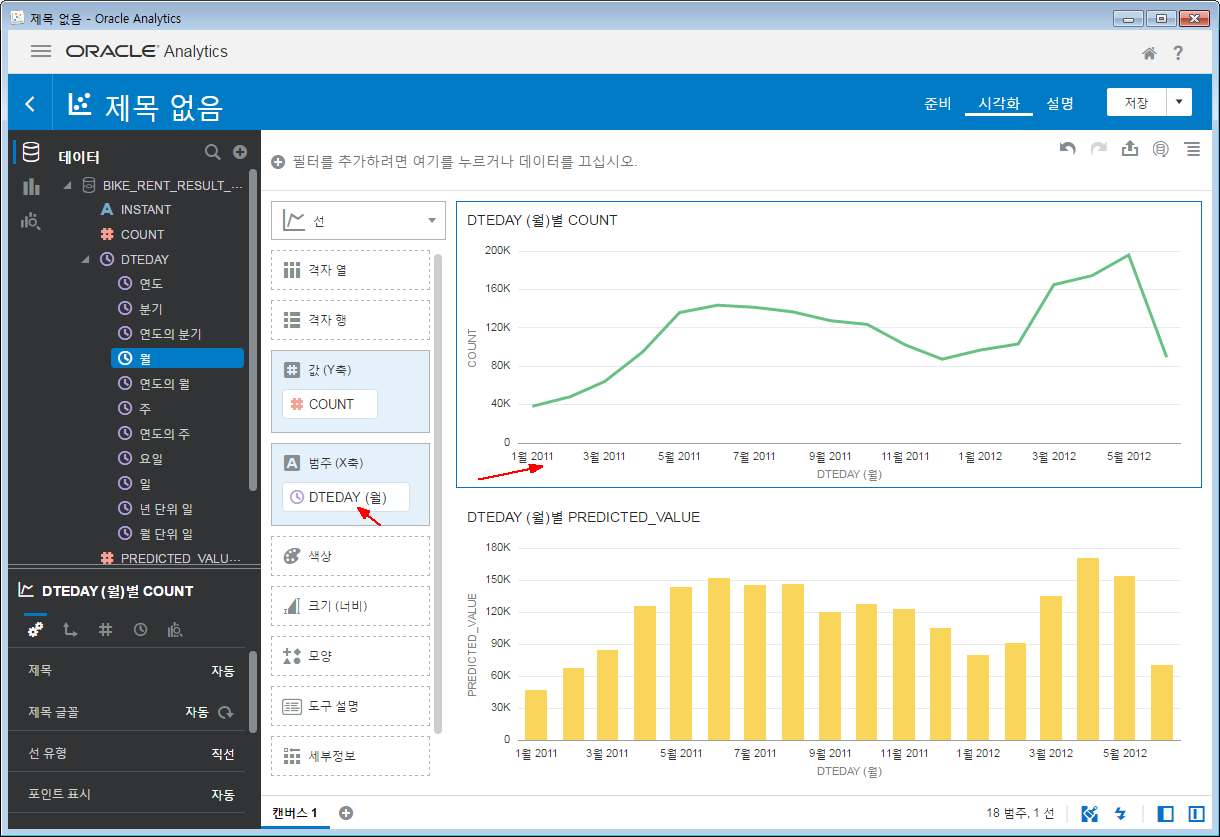Click the brushing paint icon in status bar

1090,814
